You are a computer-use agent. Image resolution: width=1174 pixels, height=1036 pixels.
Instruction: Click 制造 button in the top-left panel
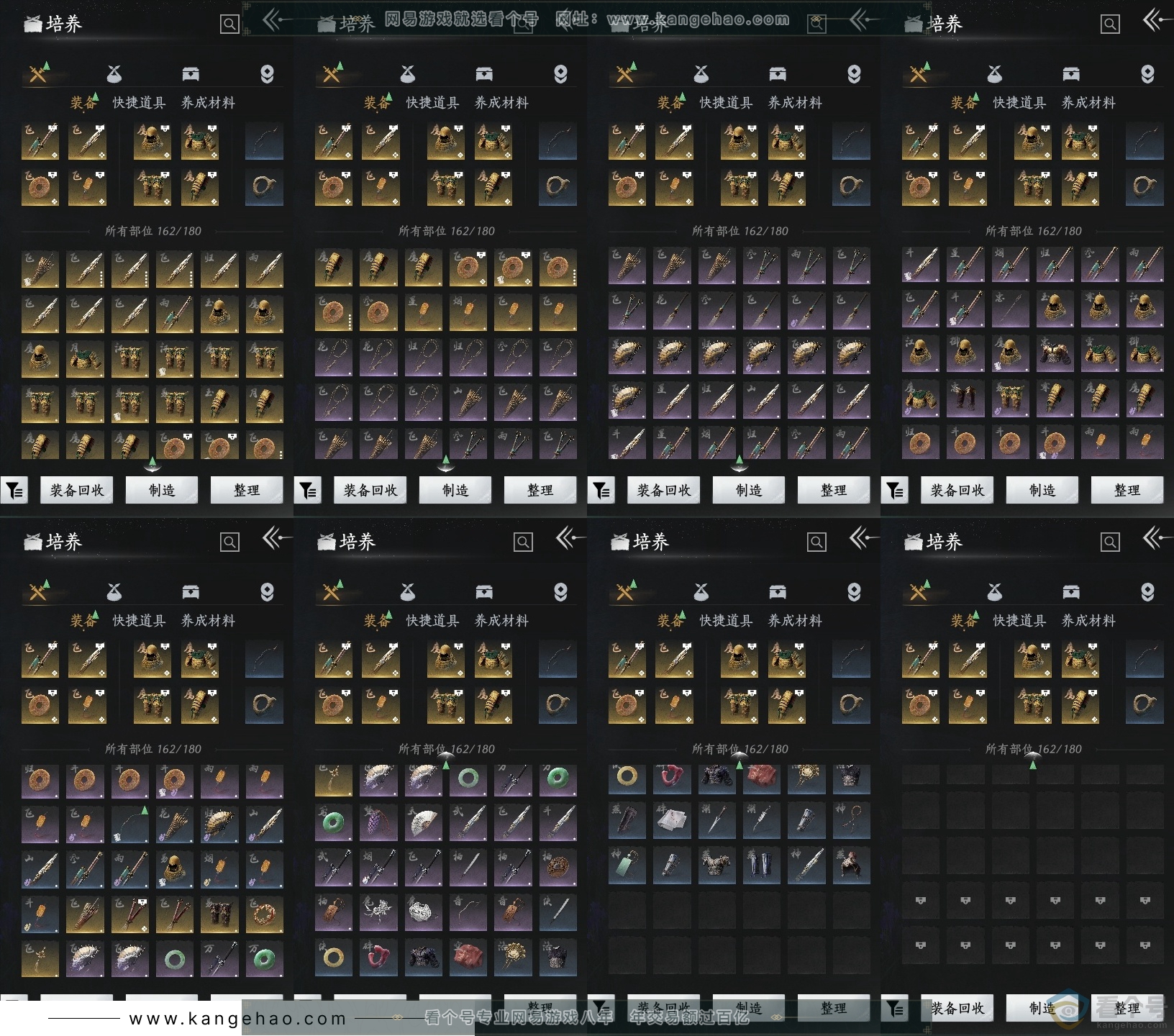coord(162,490)
